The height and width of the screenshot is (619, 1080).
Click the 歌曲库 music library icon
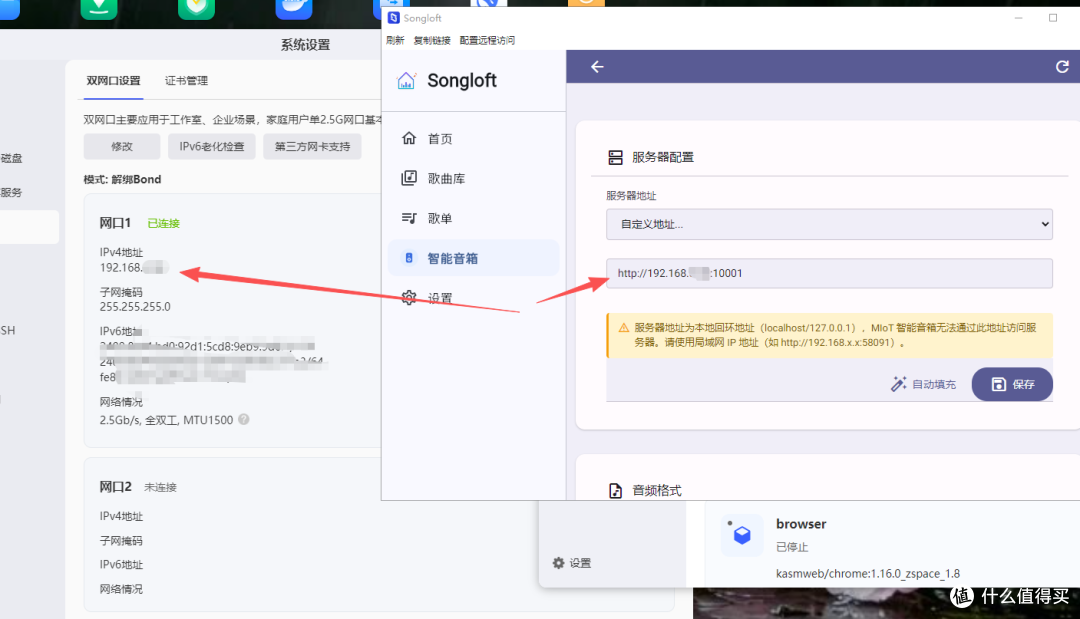[x=409, y=178]
